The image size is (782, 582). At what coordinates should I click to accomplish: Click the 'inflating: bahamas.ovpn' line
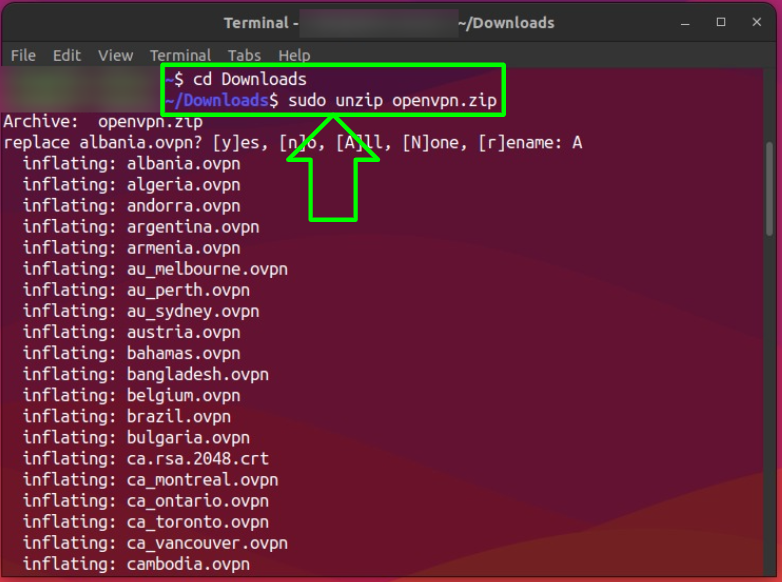click(x=132, y=354)
